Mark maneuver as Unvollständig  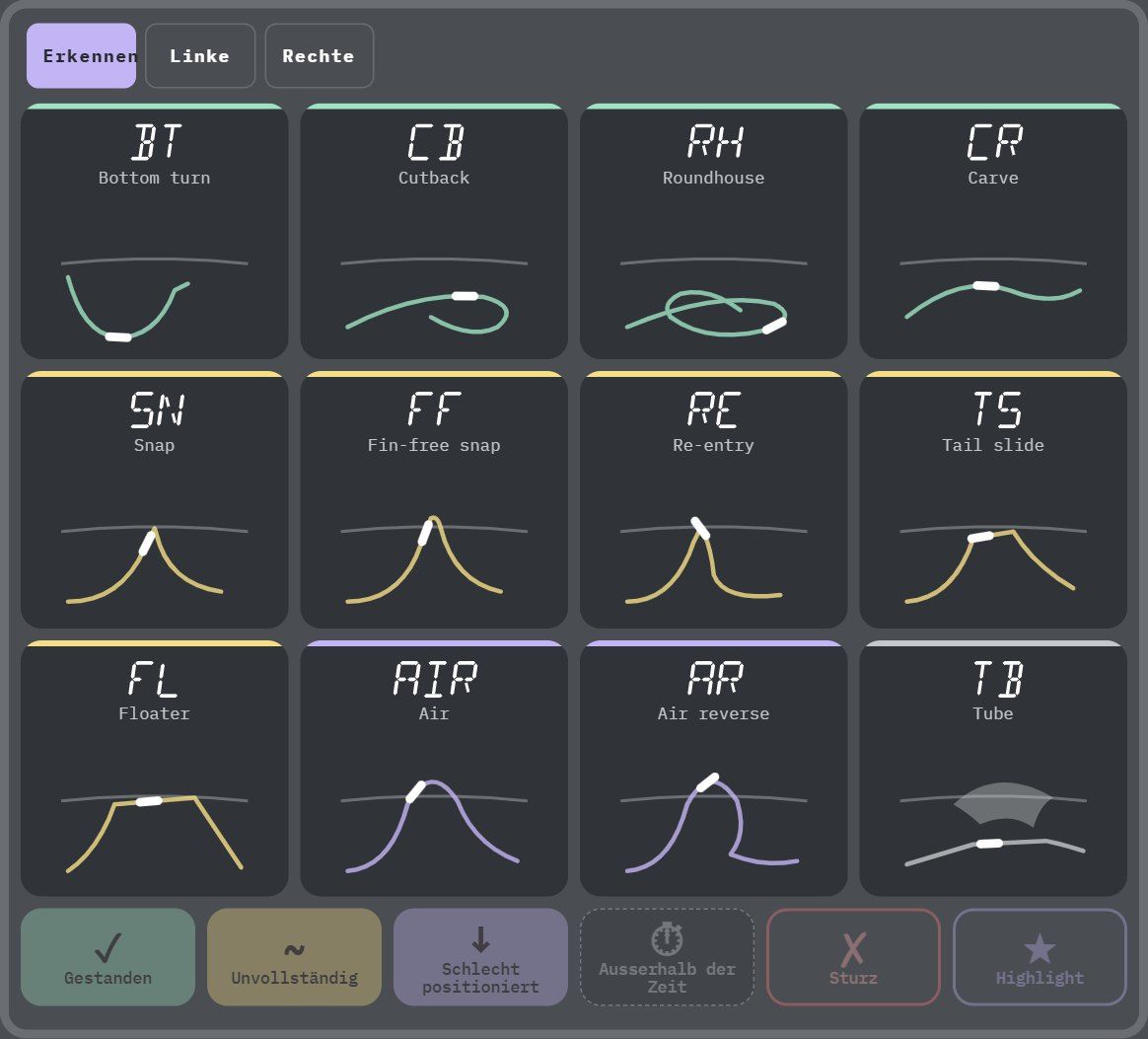pos(294,957)
